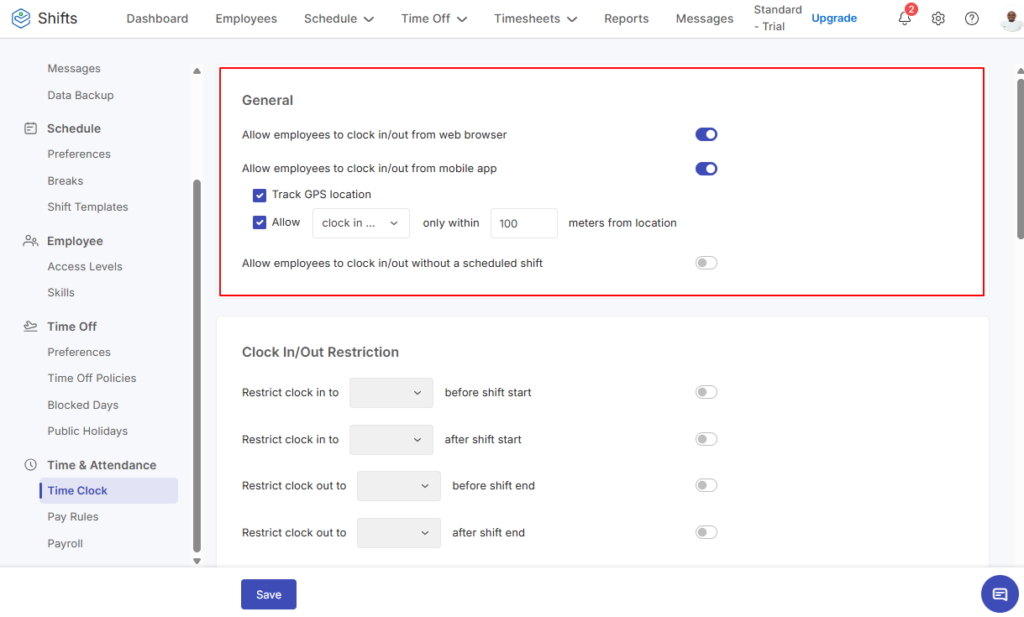Screen dimensions: 1024x617
Task: Enable restrict clock out before shift end toggle
Action: coord(706,485)
